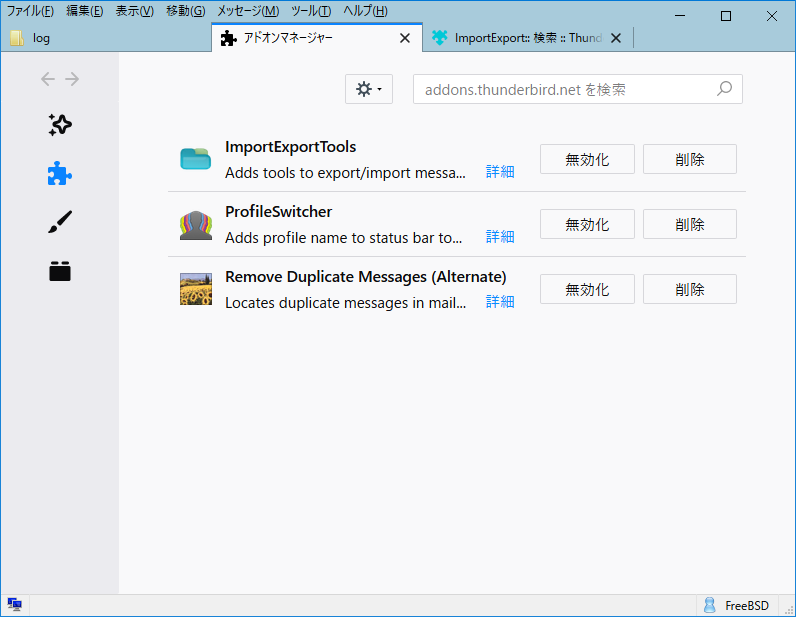Switch to the log tab
The height and width of the screenshot is (617, 796).
click(x=106, y=38)
